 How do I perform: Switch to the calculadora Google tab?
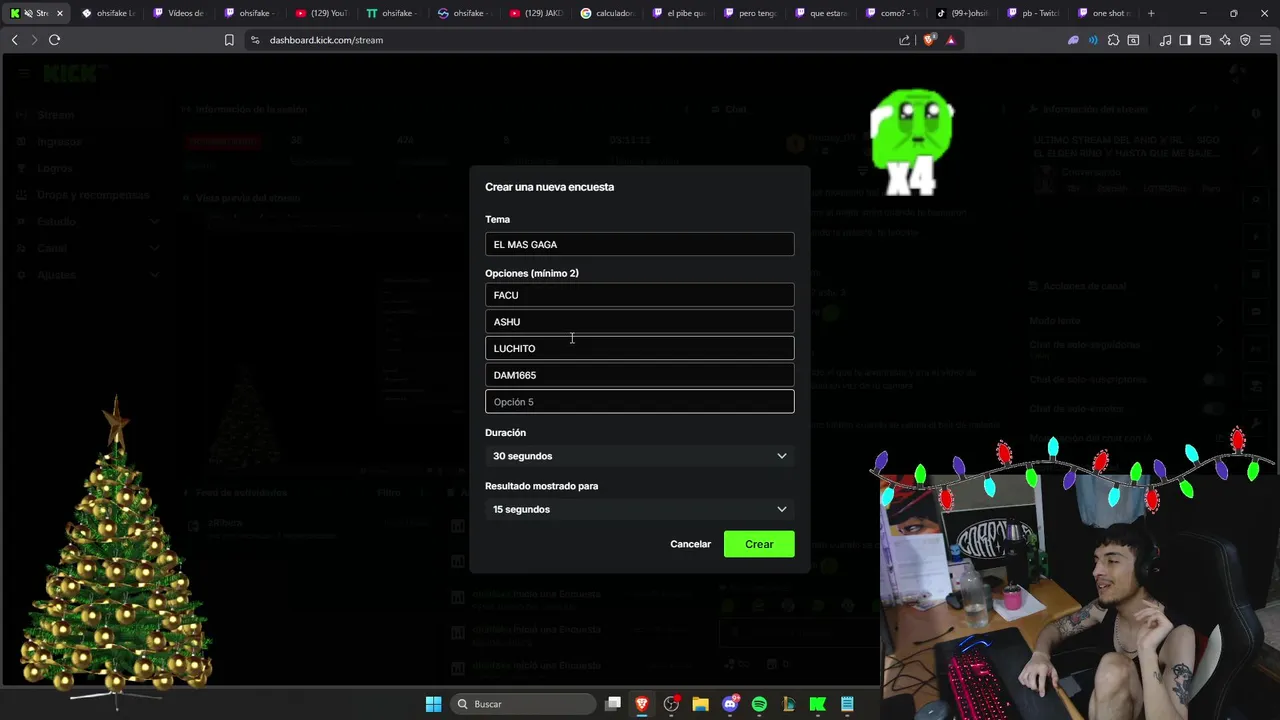point(607,13)
